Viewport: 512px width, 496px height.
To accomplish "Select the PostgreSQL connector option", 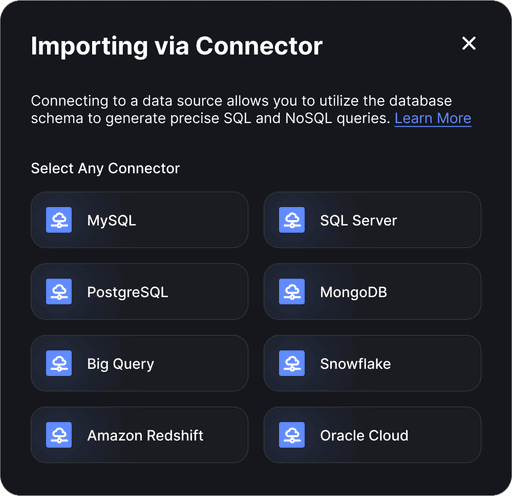I will pos(139,292).
